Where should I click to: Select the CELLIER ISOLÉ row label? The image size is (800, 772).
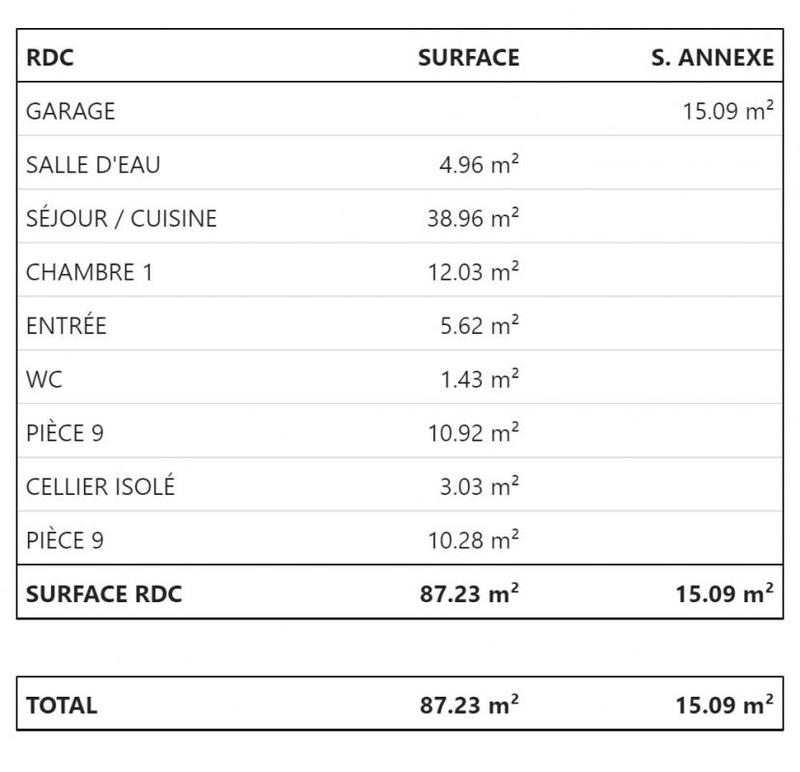point(100,487)
